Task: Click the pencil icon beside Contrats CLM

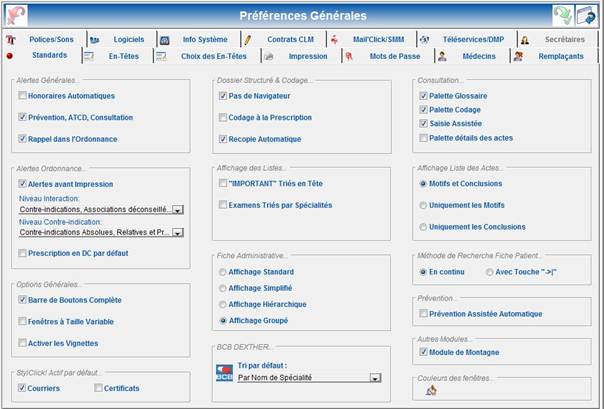Action: click(x=248, y=40)
